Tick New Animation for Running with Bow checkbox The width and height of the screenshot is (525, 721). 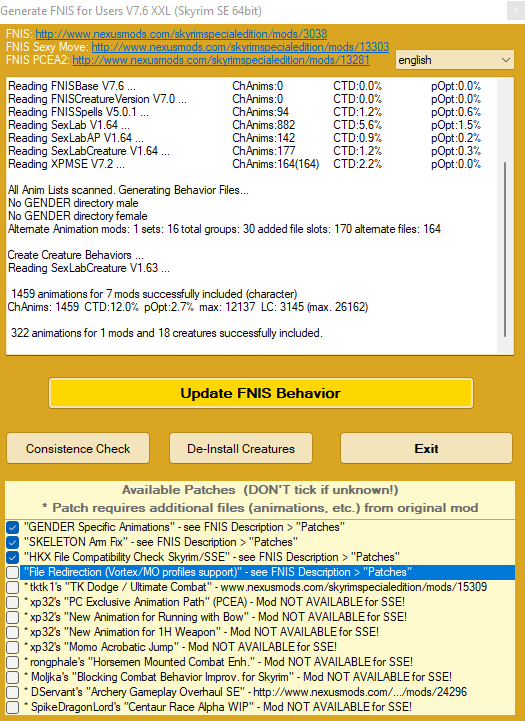click(12, 617)
